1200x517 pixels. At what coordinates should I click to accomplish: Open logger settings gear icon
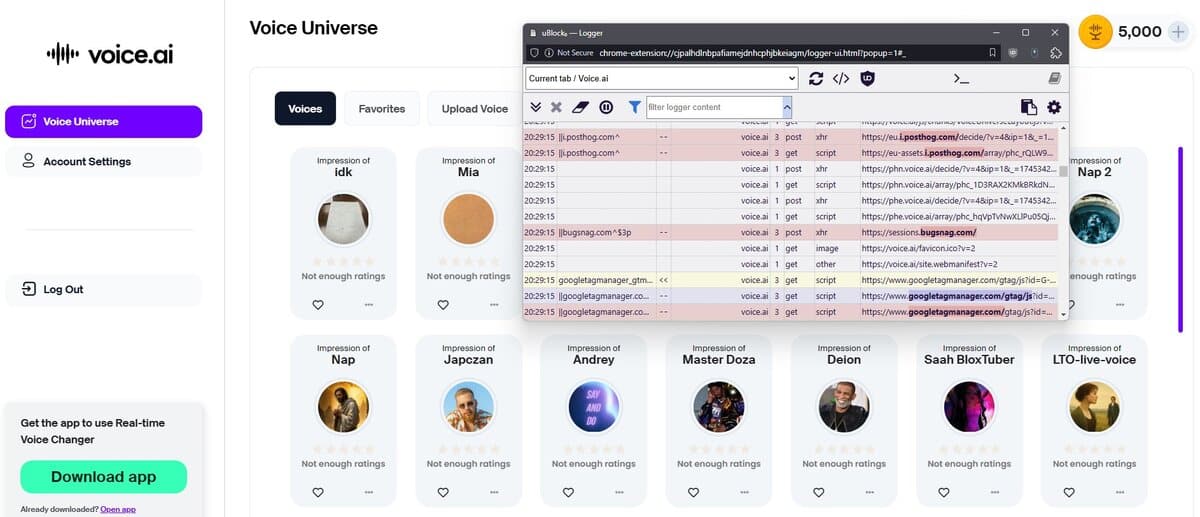[x=1054, y=107]
